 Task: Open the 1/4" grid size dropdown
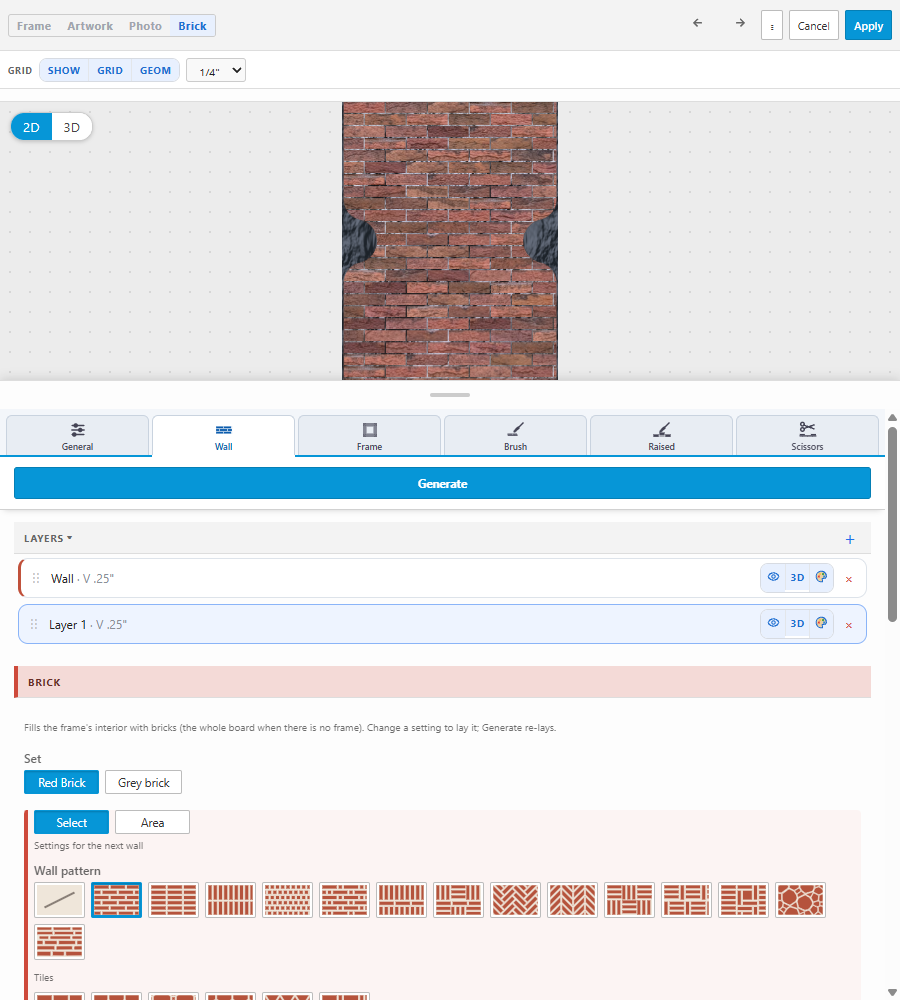(x=216, y=71)
